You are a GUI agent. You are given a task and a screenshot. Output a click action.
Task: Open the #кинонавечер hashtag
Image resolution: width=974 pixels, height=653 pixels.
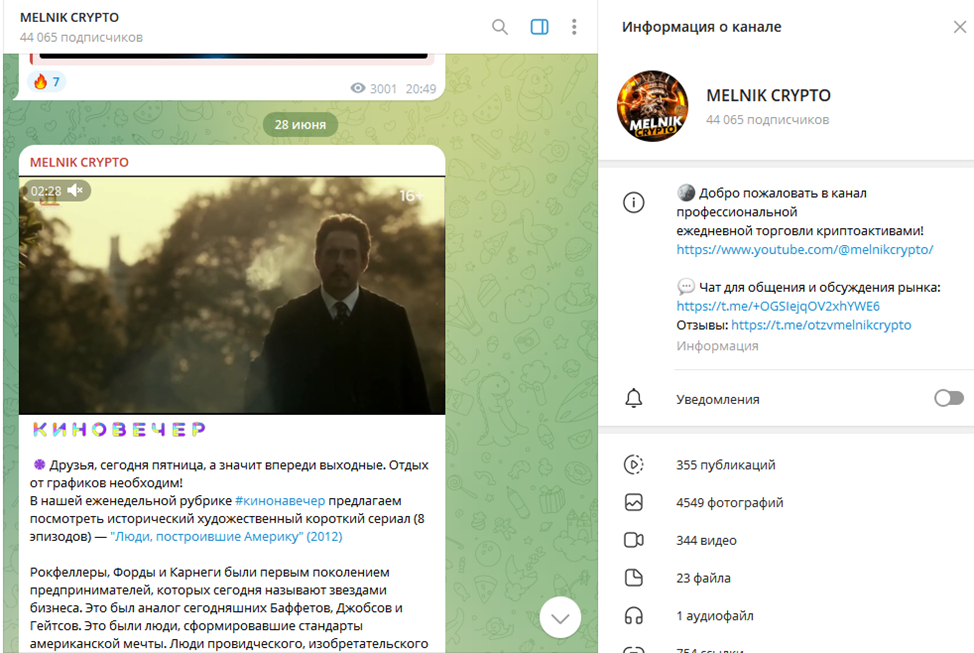(280, 501)
